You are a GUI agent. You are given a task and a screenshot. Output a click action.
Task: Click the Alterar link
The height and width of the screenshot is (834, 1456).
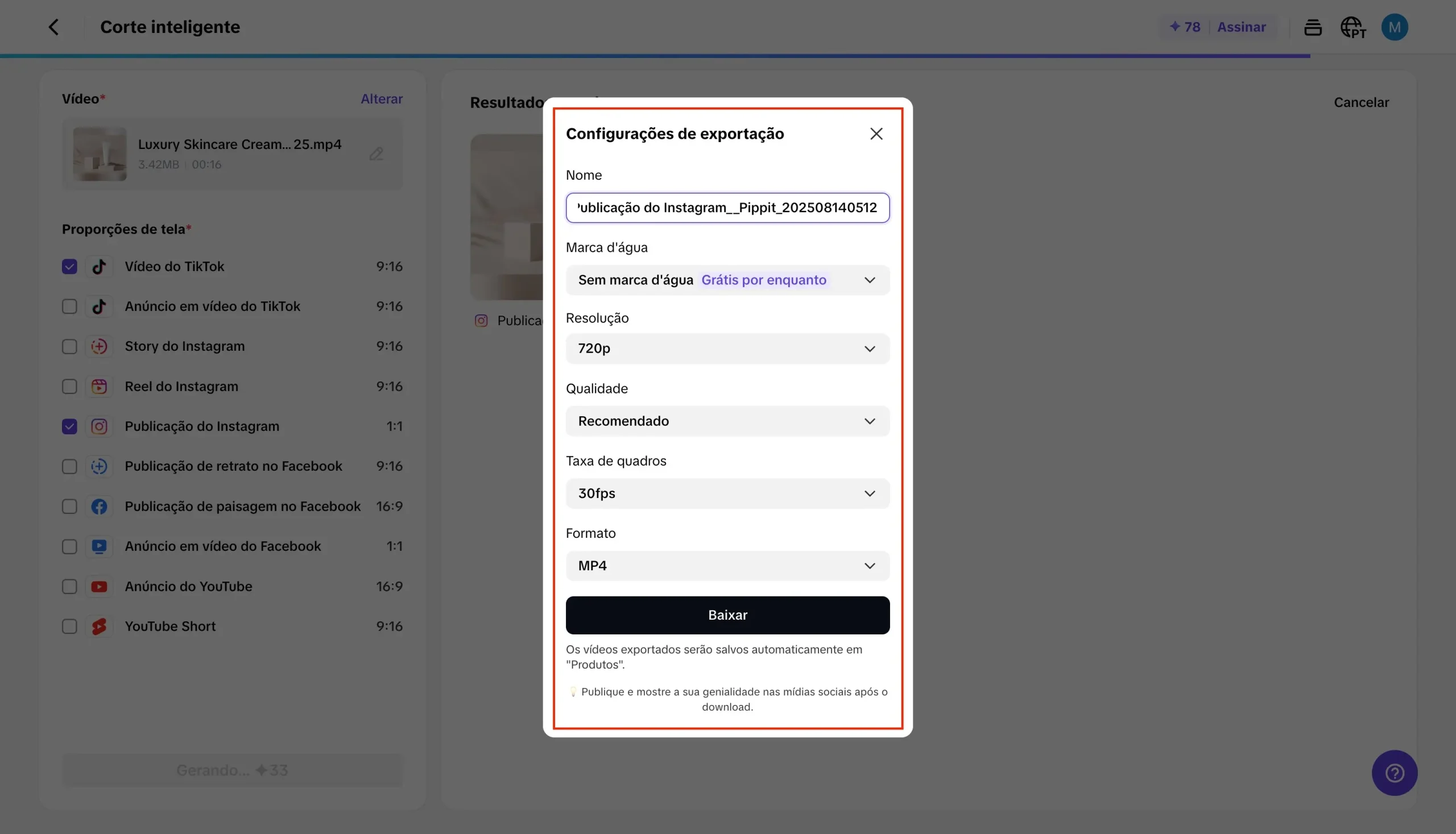(381, 99)
